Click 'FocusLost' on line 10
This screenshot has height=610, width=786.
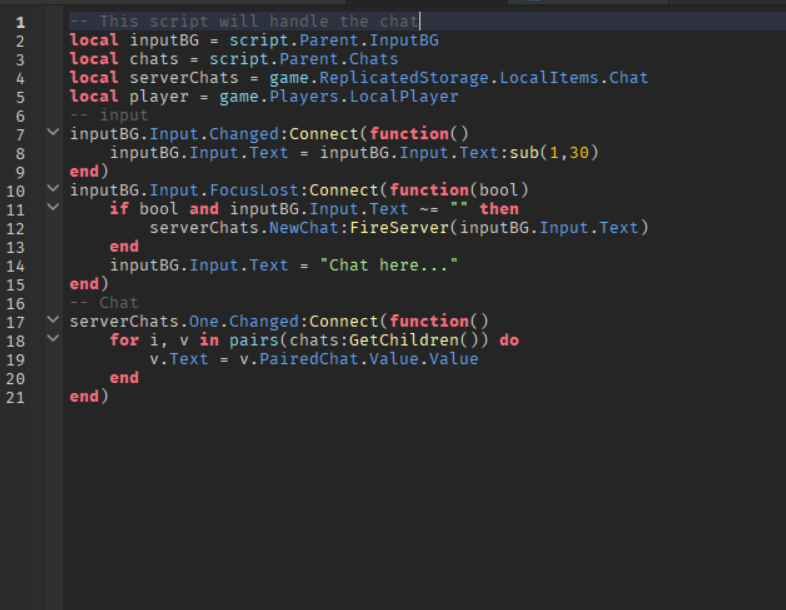[x=254, y=190]
